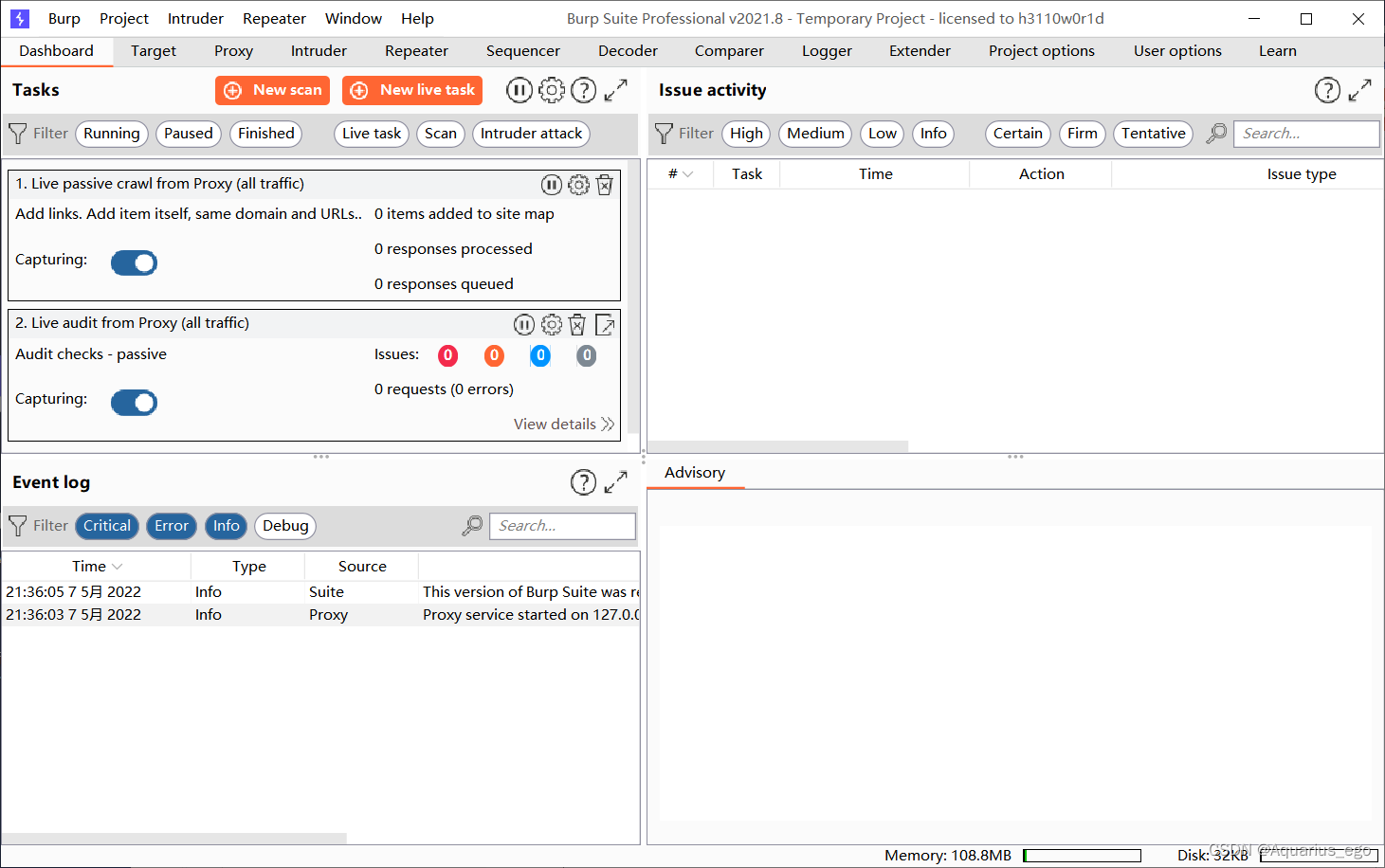Click the Issue activity search magnifier icon
1385x868 pixels.
1216,134
